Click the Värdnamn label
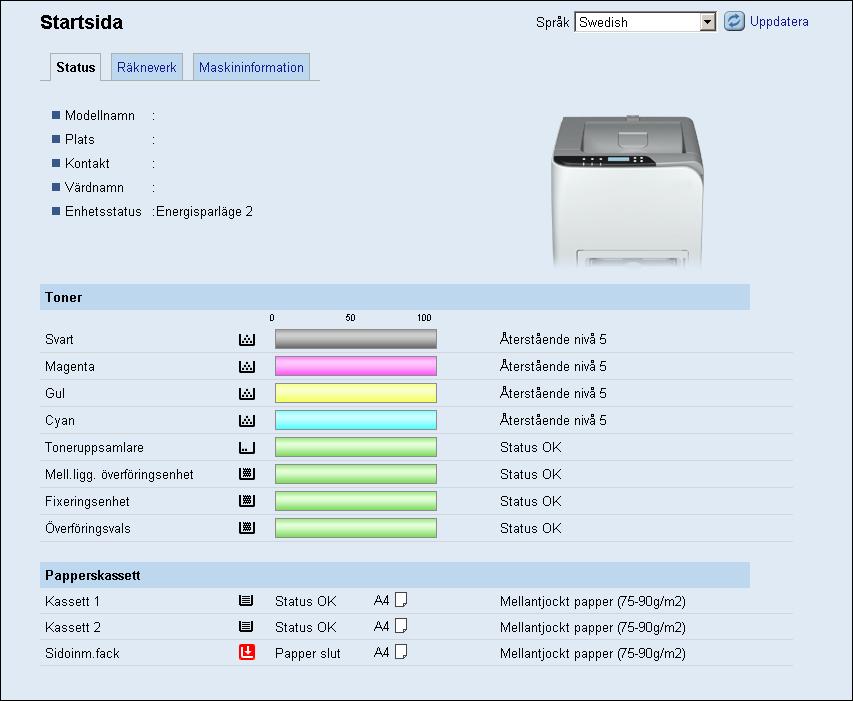The height and width of the screenshot is (701, 853). point(94,188)
